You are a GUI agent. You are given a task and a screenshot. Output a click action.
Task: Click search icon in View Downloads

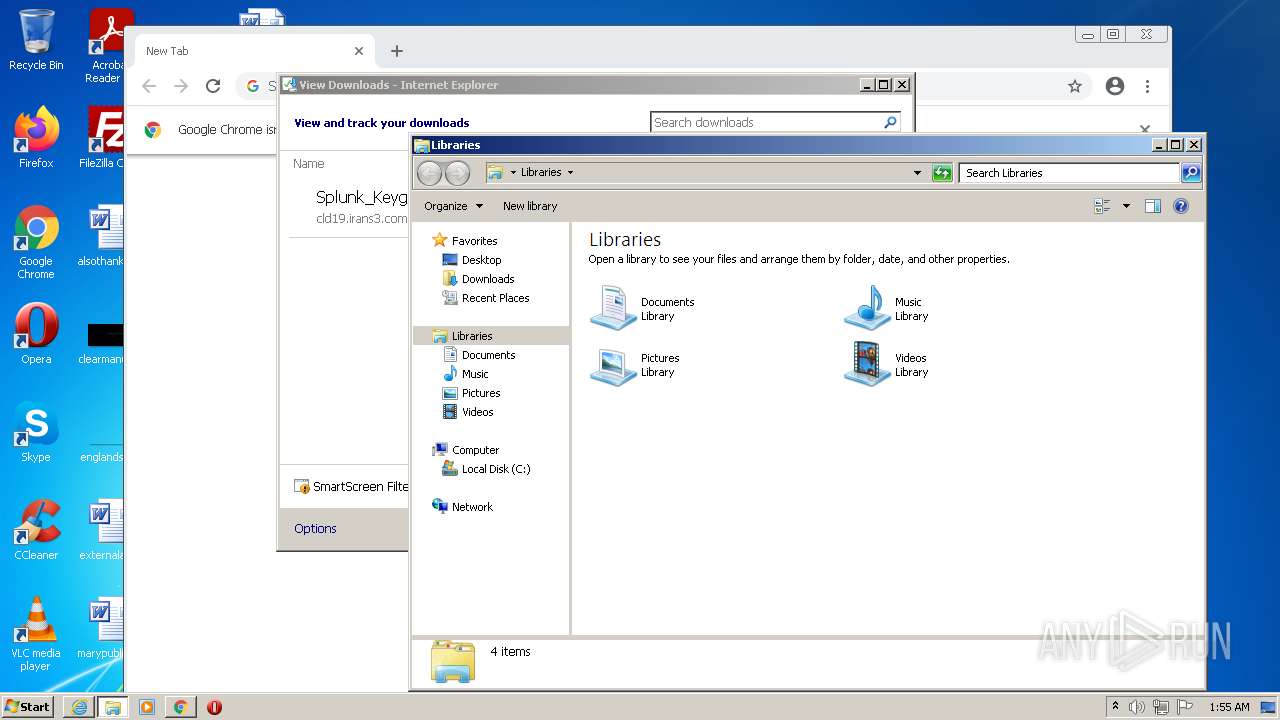[x=890, y=122]
